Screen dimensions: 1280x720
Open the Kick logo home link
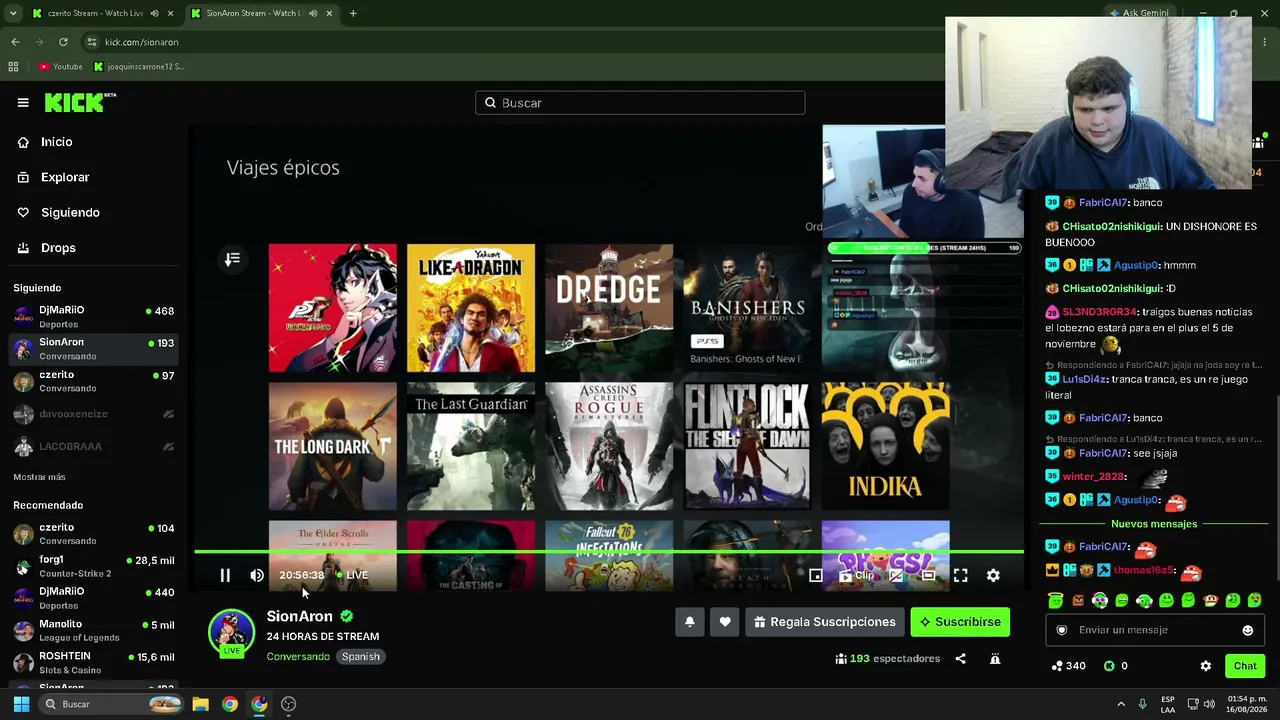click(80, 102)
